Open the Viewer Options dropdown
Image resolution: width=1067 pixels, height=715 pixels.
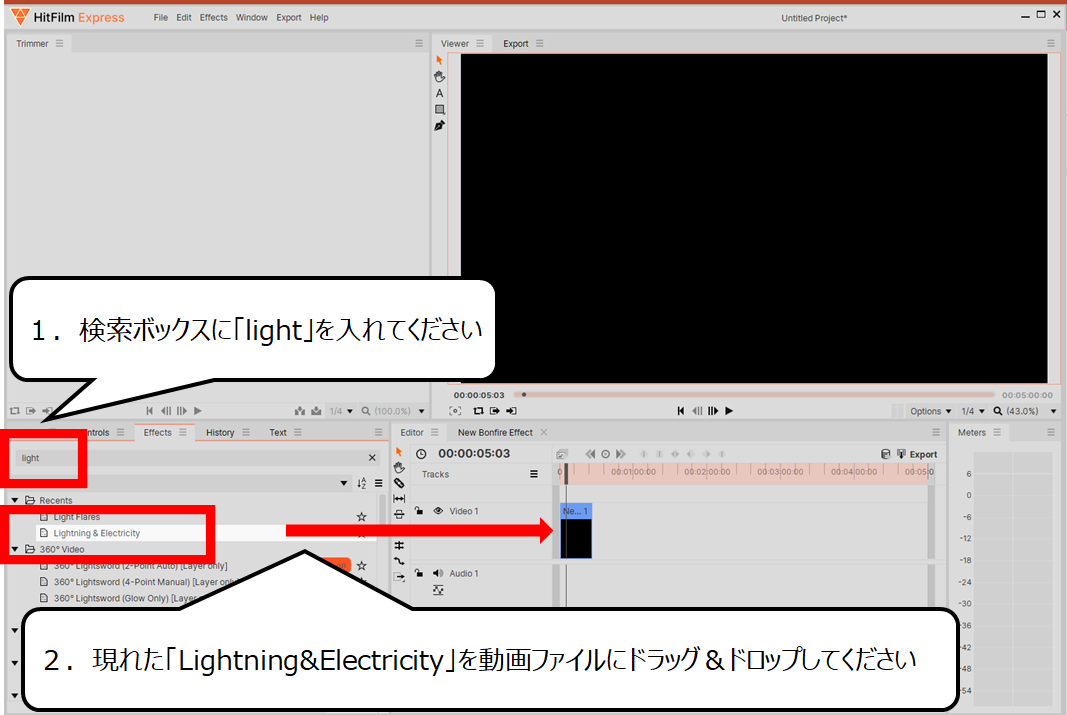(931, 411)
